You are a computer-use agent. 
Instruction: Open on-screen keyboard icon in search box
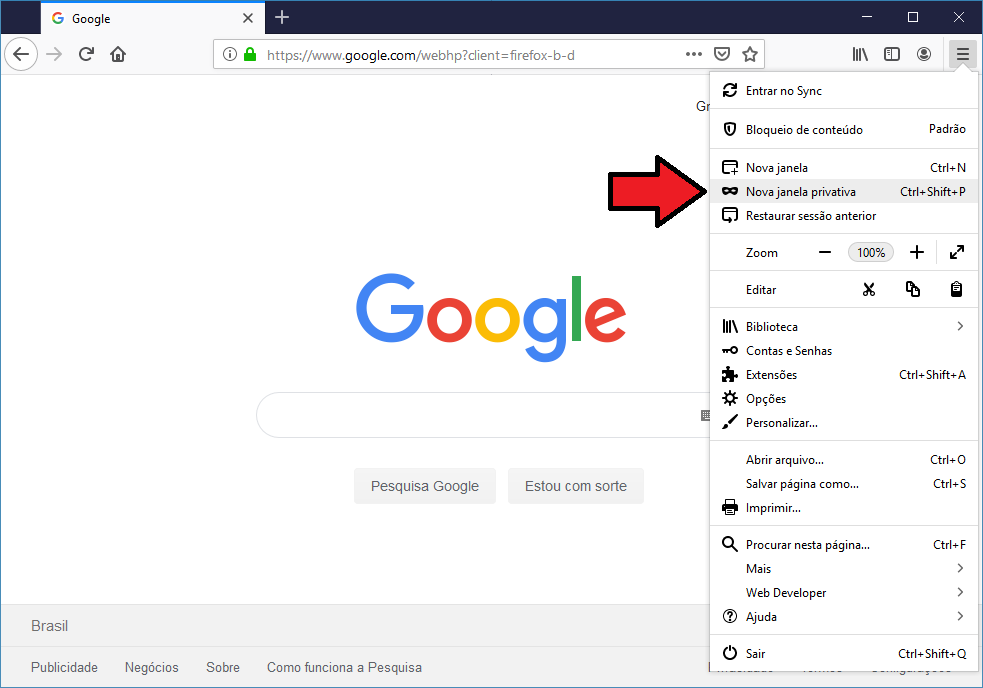[705, 415]
